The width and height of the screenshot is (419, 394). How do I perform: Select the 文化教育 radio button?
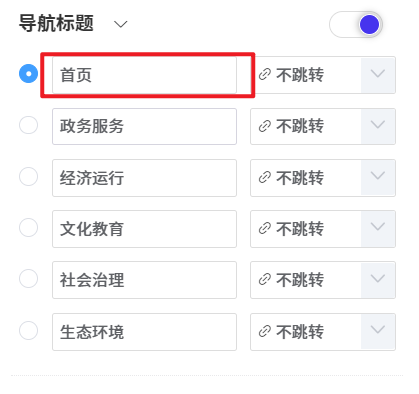pos(28,228)
